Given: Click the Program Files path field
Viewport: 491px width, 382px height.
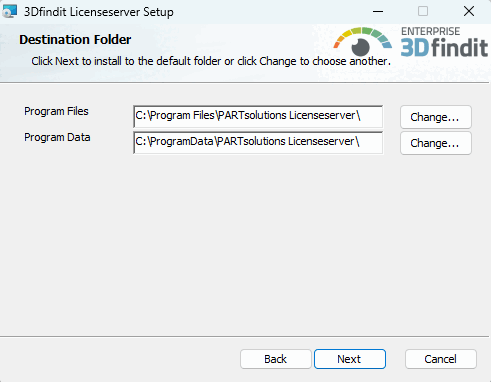Looking at the screenshot, I should [x=258, y=116].
